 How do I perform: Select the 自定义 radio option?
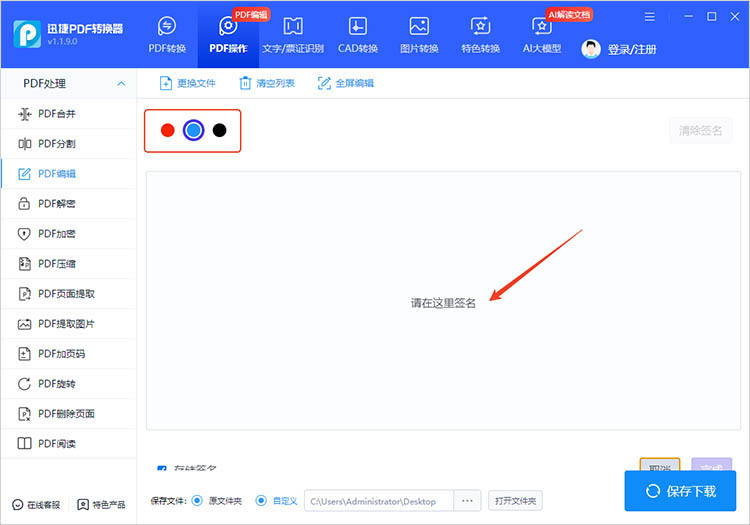pos(261,501)
